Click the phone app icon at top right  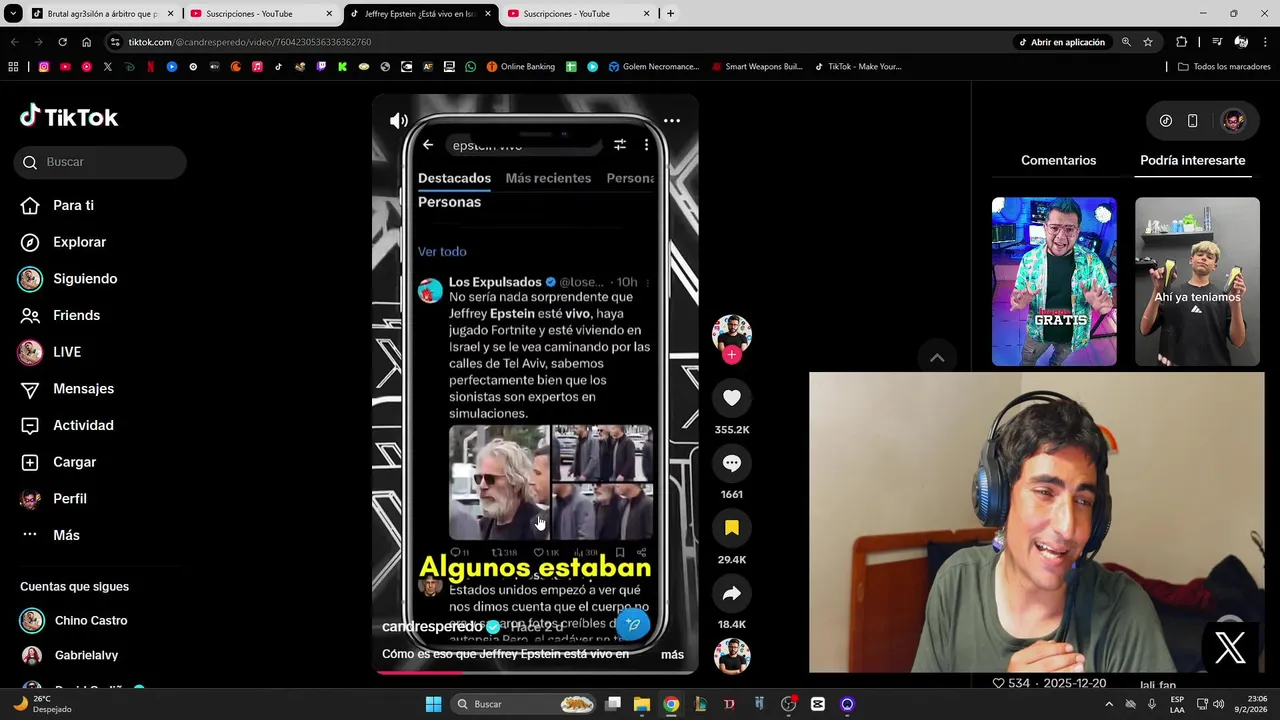[x=1192, y=120]
